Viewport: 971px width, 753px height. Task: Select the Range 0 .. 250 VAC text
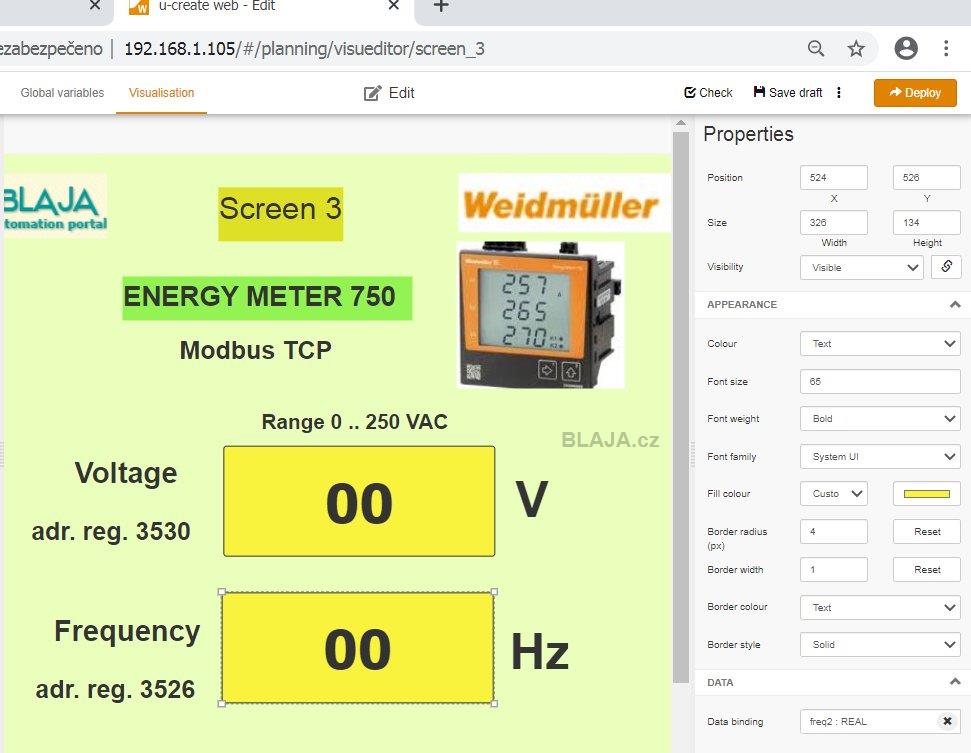tap(354, 422)
